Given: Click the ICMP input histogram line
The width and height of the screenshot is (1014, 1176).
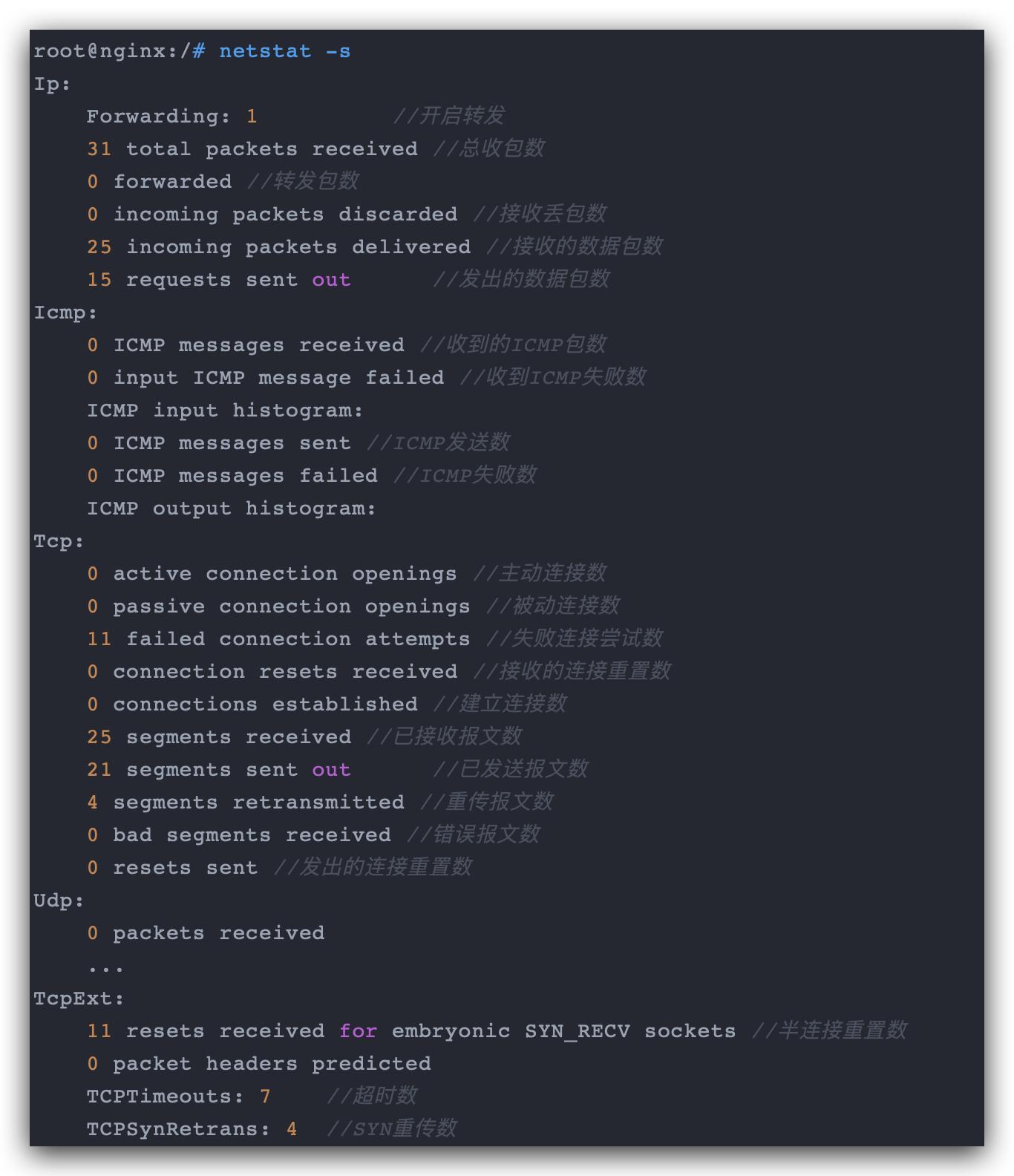Looking at the screenshot, I should 224,411.
